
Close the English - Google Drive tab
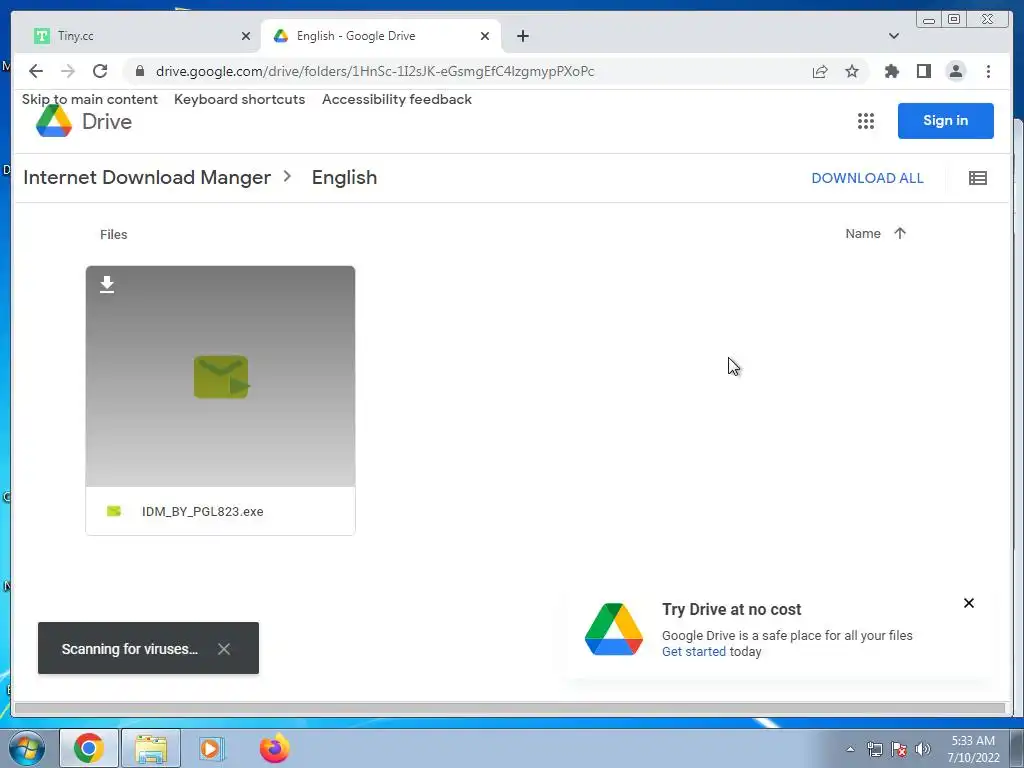(485, 36)
